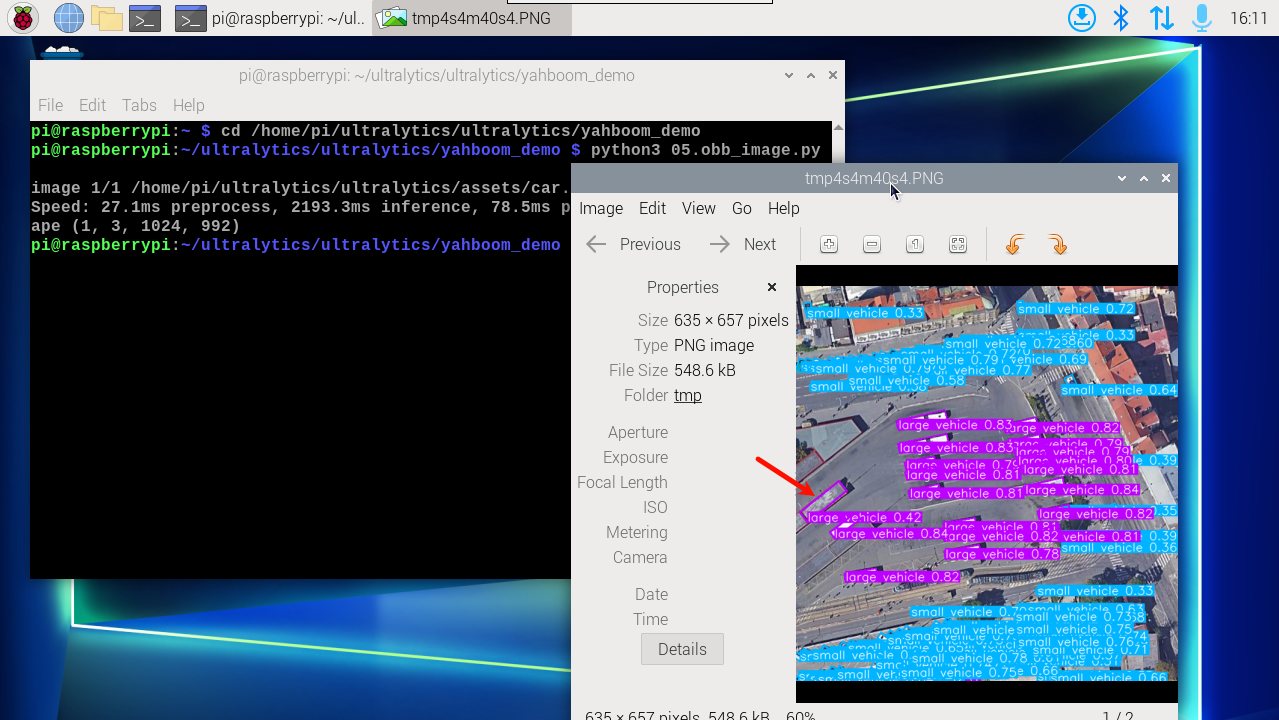Click the terminal command python3 05.obb_image.py
This screenshot has width=1279, height=720.
click(705, 150)
